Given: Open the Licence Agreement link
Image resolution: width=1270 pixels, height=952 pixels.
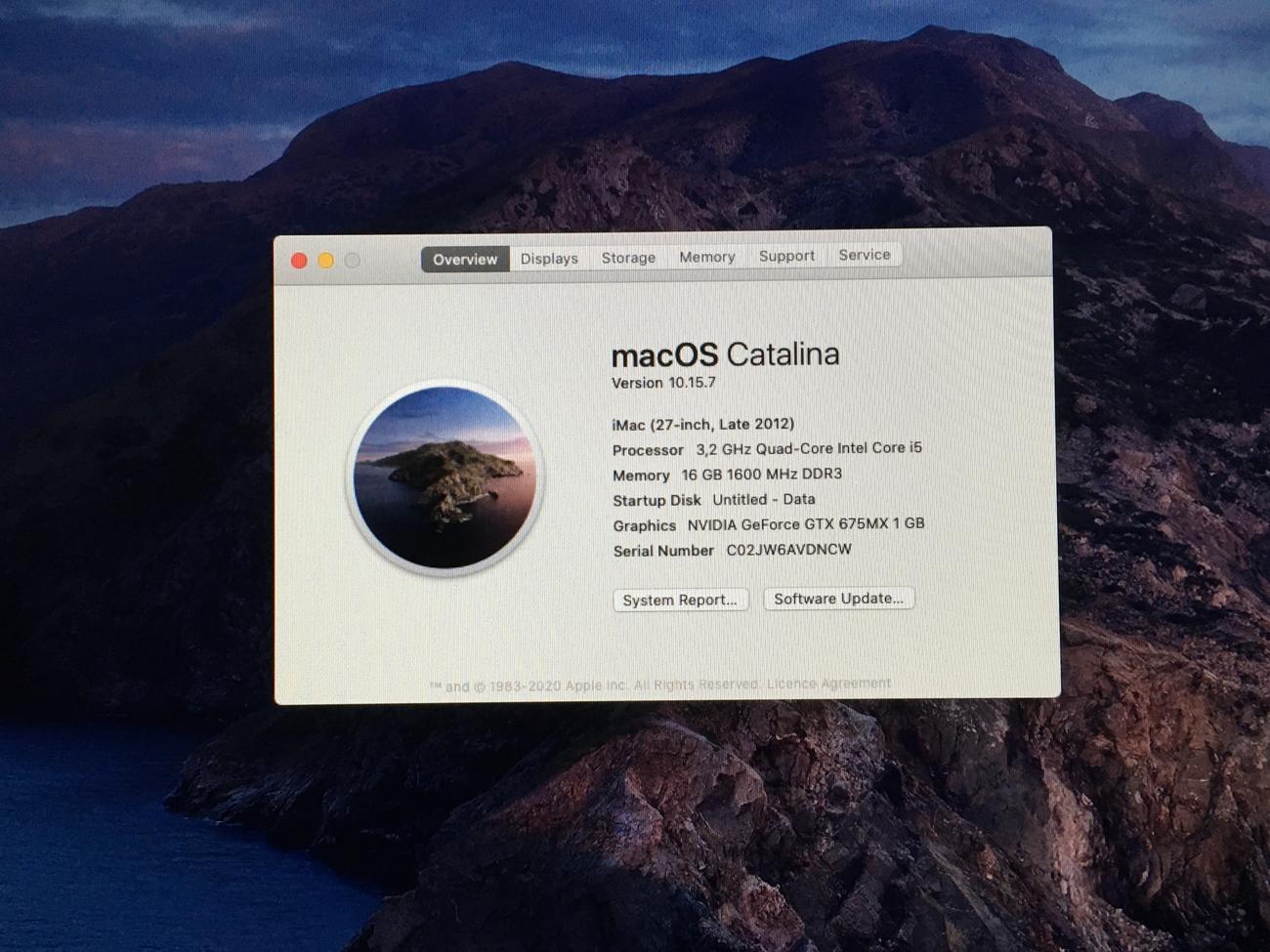Looking at the screenshot, I should 828,683.
